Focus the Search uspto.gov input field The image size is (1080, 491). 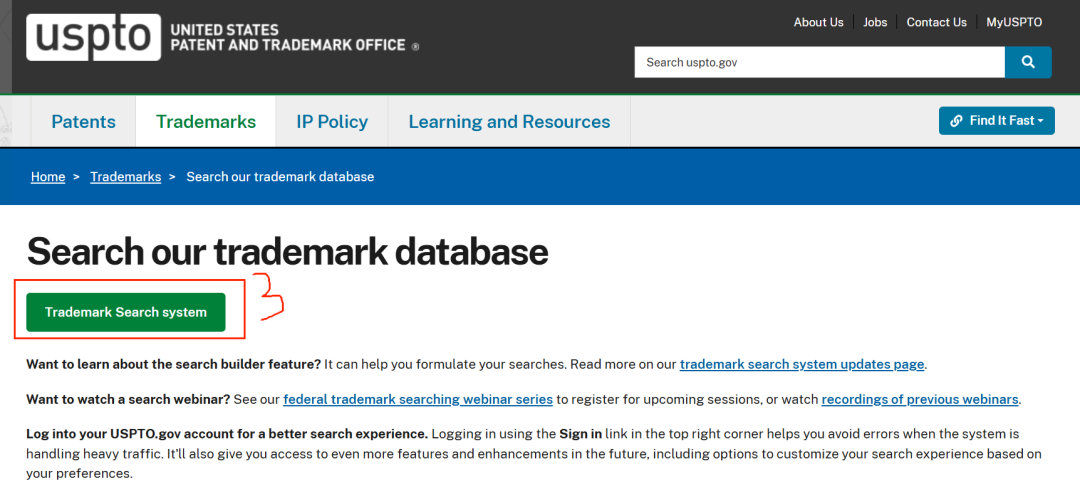click(x=820, y=62)
